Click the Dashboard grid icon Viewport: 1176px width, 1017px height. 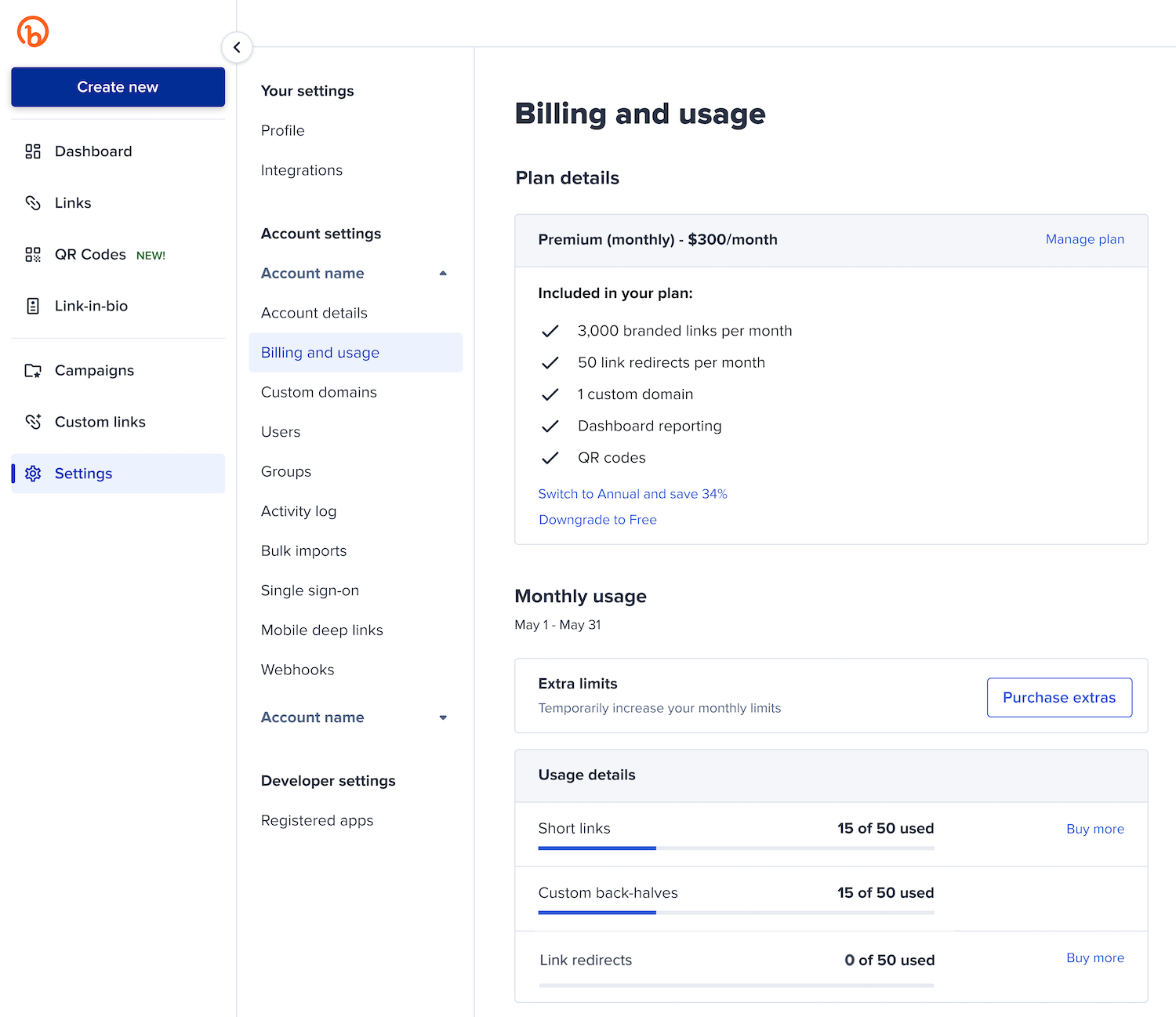pos(33,151)
